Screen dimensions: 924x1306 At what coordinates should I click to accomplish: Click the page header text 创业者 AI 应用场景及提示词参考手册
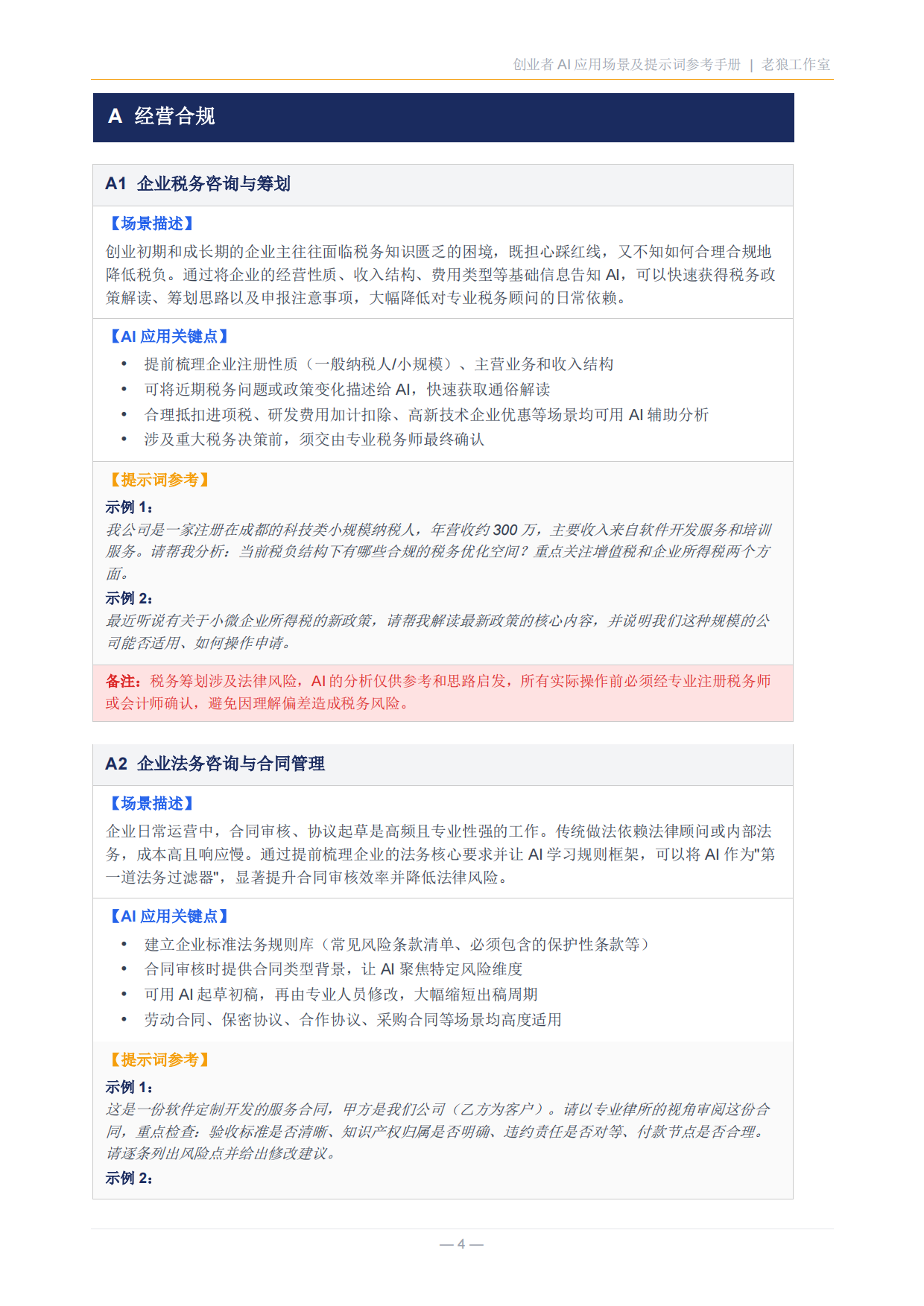627,65
